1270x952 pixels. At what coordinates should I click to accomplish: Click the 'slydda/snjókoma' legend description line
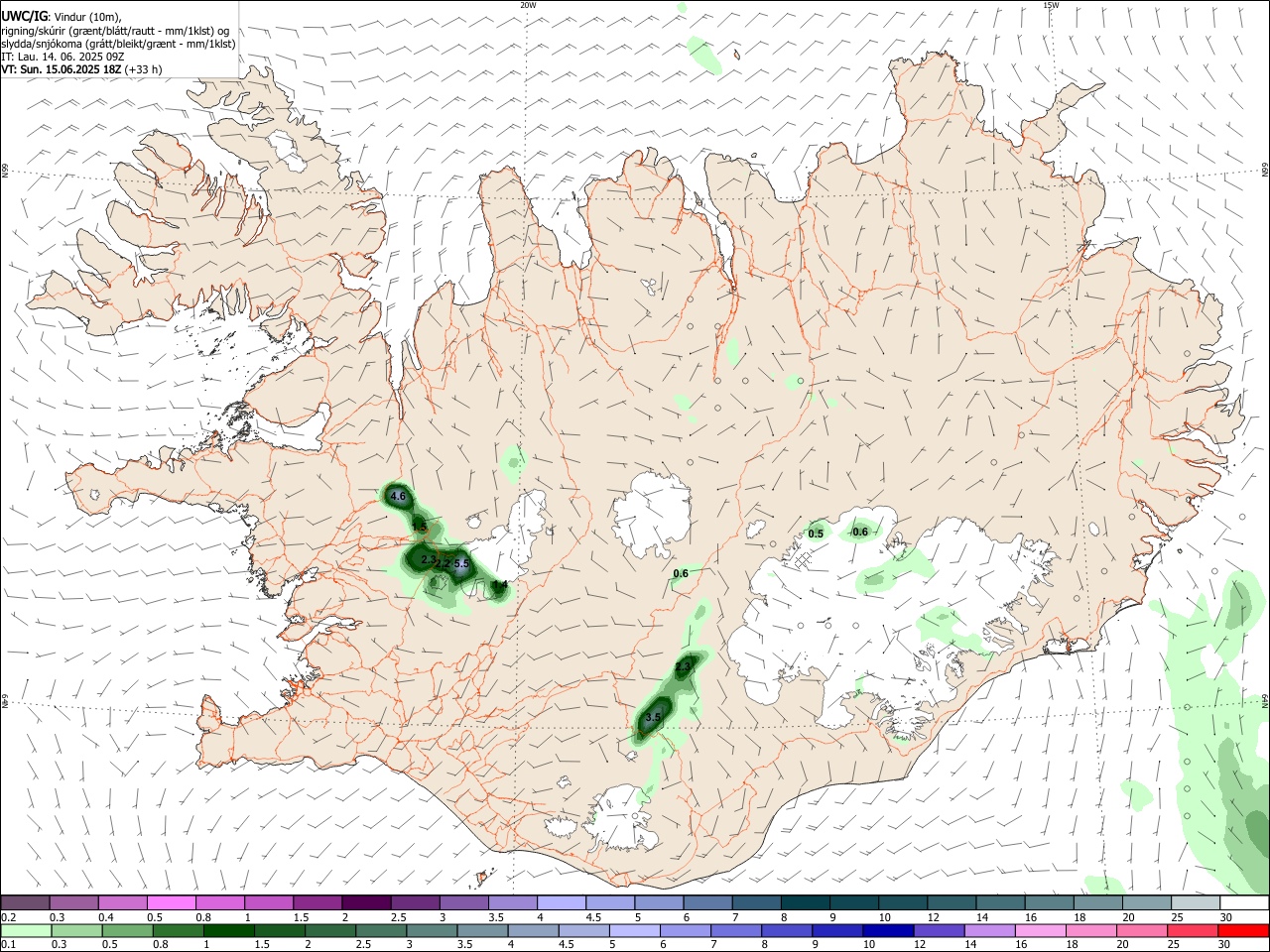[x=118, y=44]
